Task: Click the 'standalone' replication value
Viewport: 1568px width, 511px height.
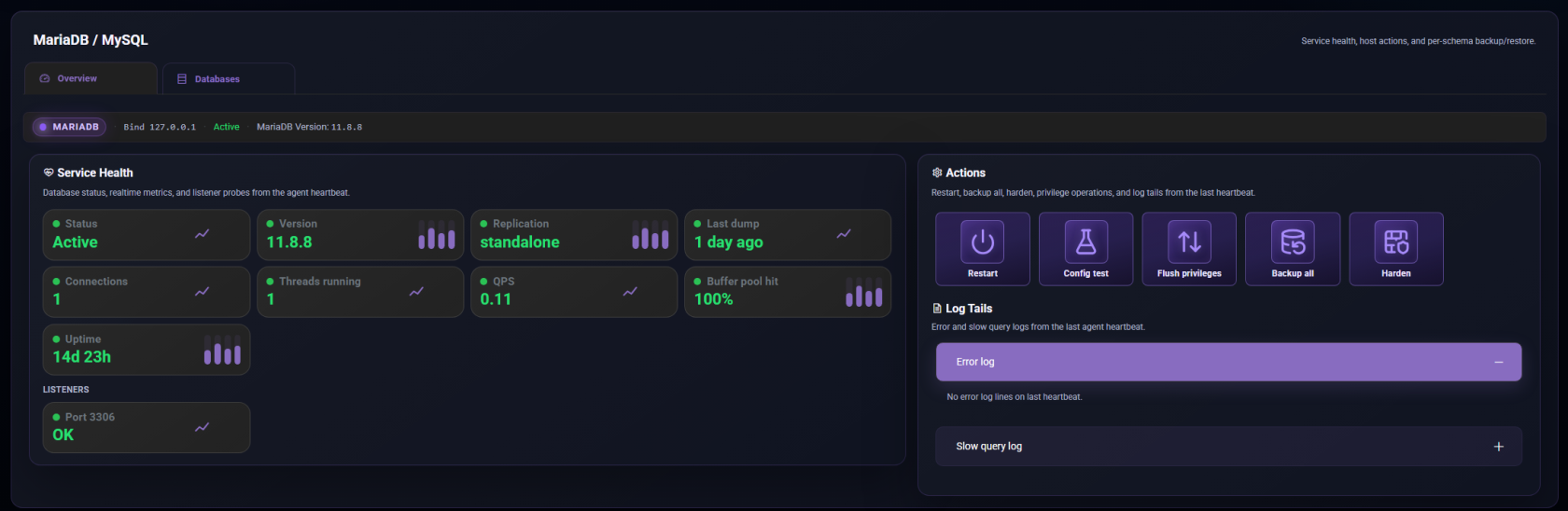Action: pos(520,242)
